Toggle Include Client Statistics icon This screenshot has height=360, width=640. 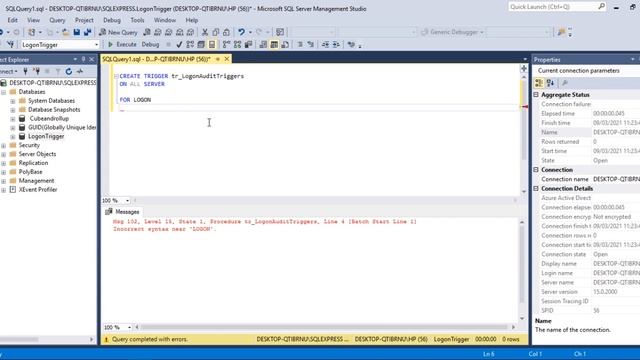point(248,44)
